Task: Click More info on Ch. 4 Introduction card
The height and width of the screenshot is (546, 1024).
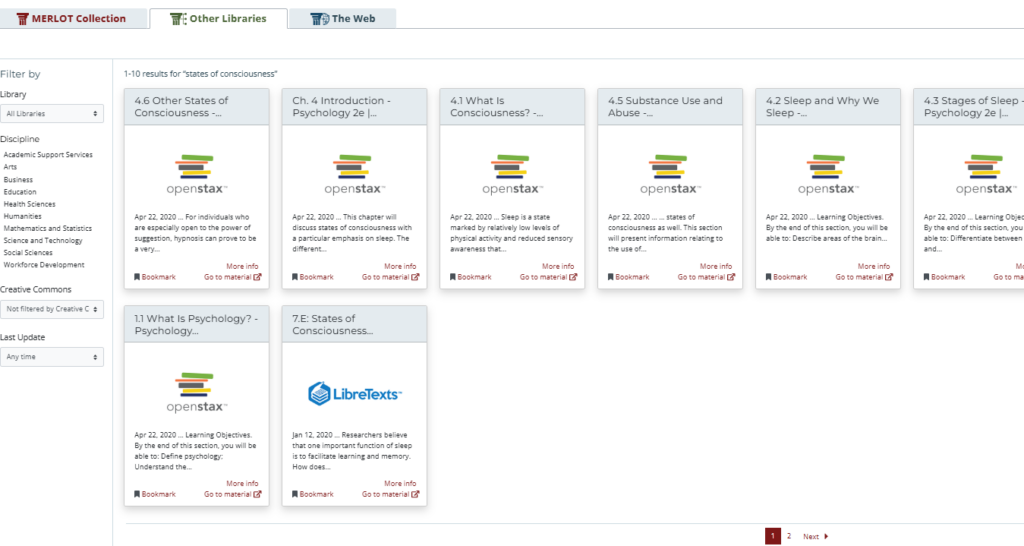Action: [x=400, y=266]
